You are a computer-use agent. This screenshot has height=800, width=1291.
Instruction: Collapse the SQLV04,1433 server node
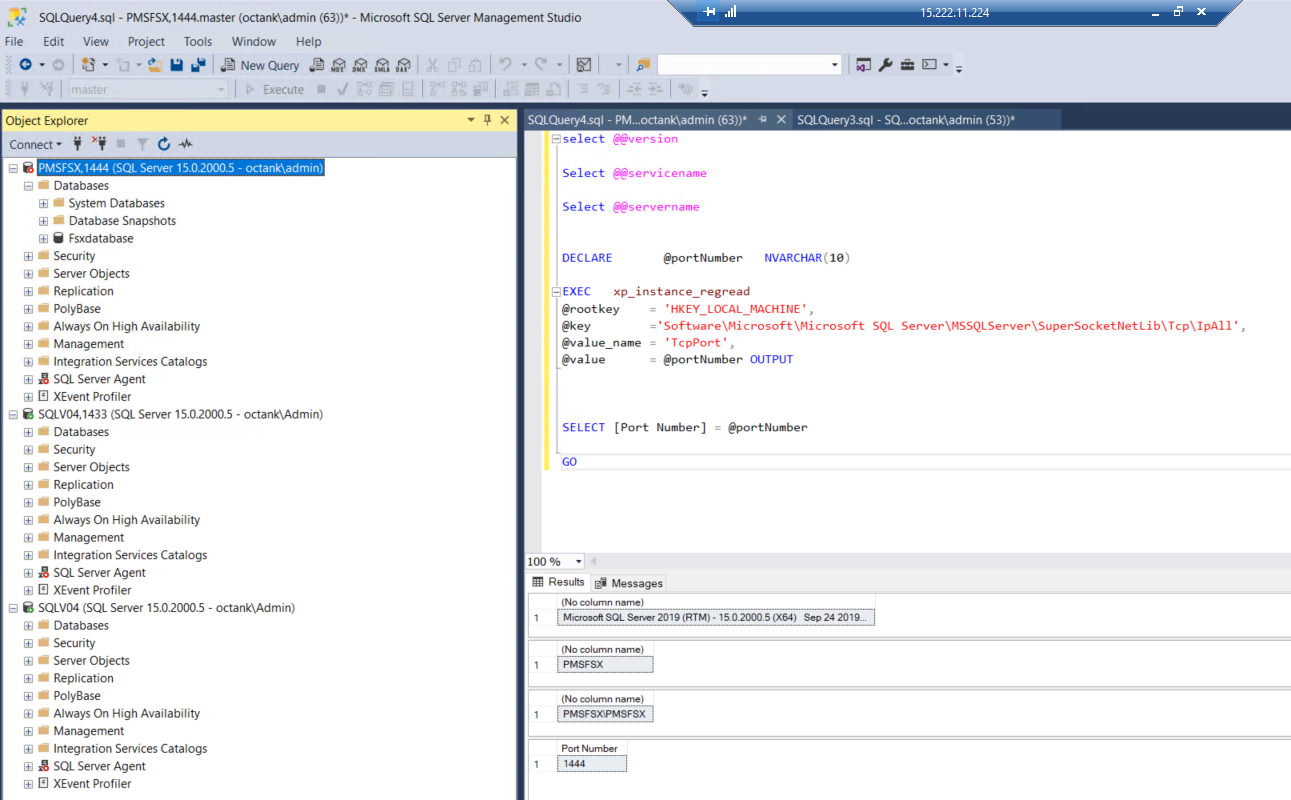tap(13, 413)
